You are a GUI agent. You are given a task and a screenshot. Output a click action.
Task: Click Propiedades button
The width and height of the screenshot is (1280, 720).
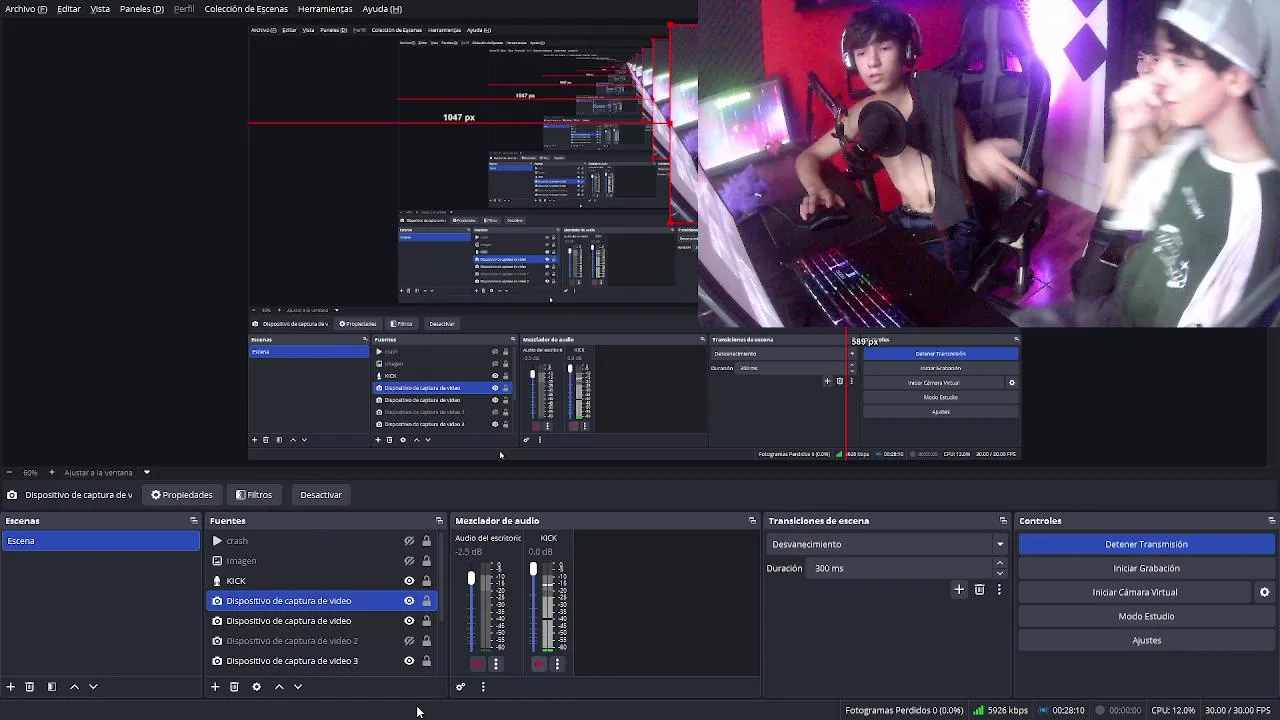182,495
